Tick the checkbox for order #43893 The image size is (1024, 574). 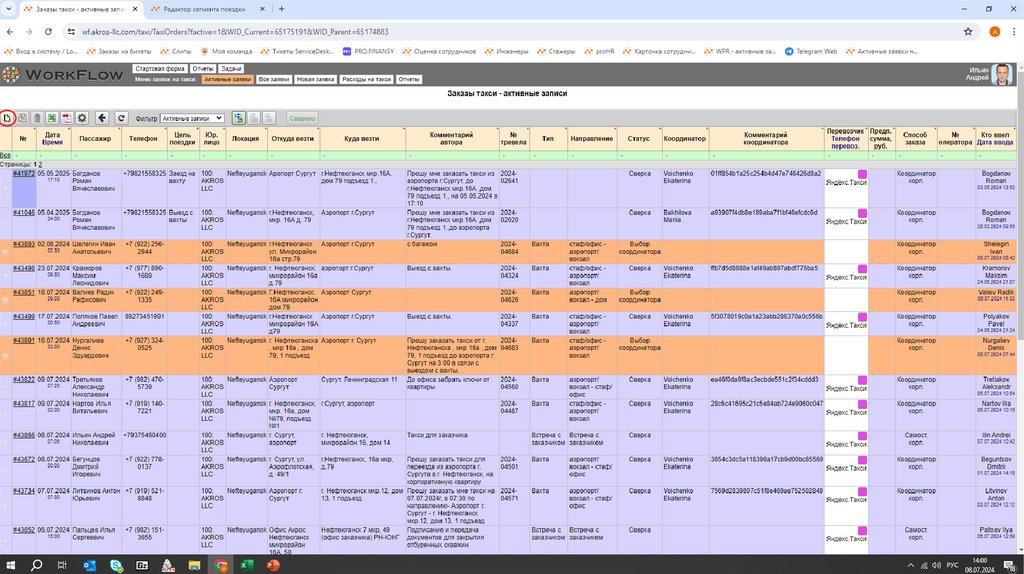coord(5,253)
